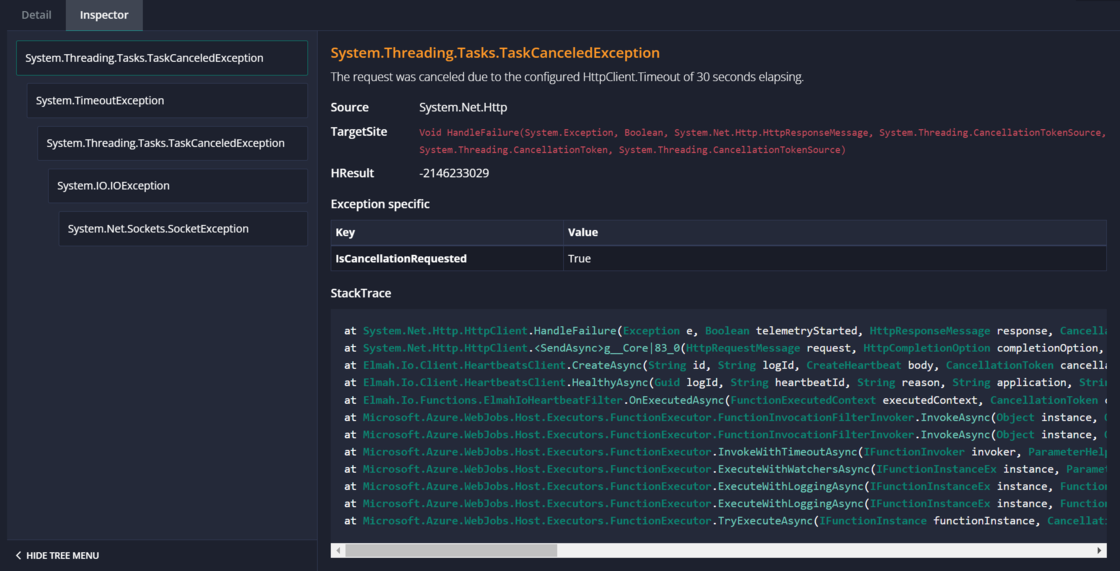Click the Exception specific heading

point(380,204)
